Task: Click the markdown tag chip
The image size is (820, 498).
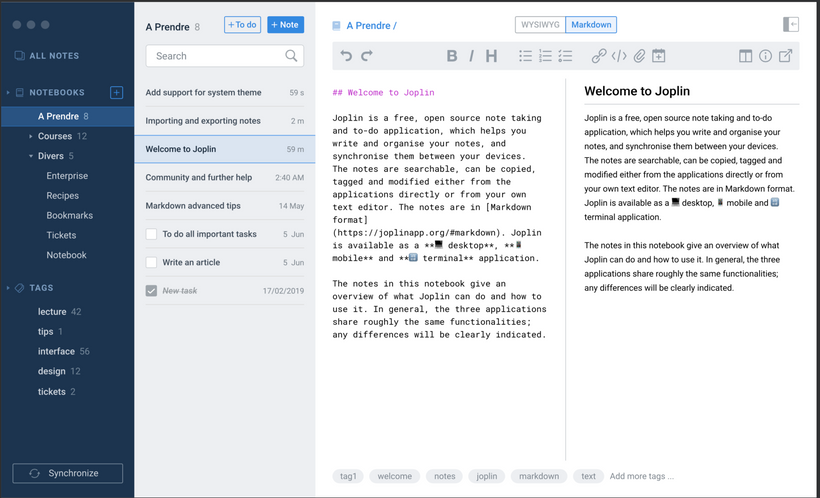Action: [539, 476]
